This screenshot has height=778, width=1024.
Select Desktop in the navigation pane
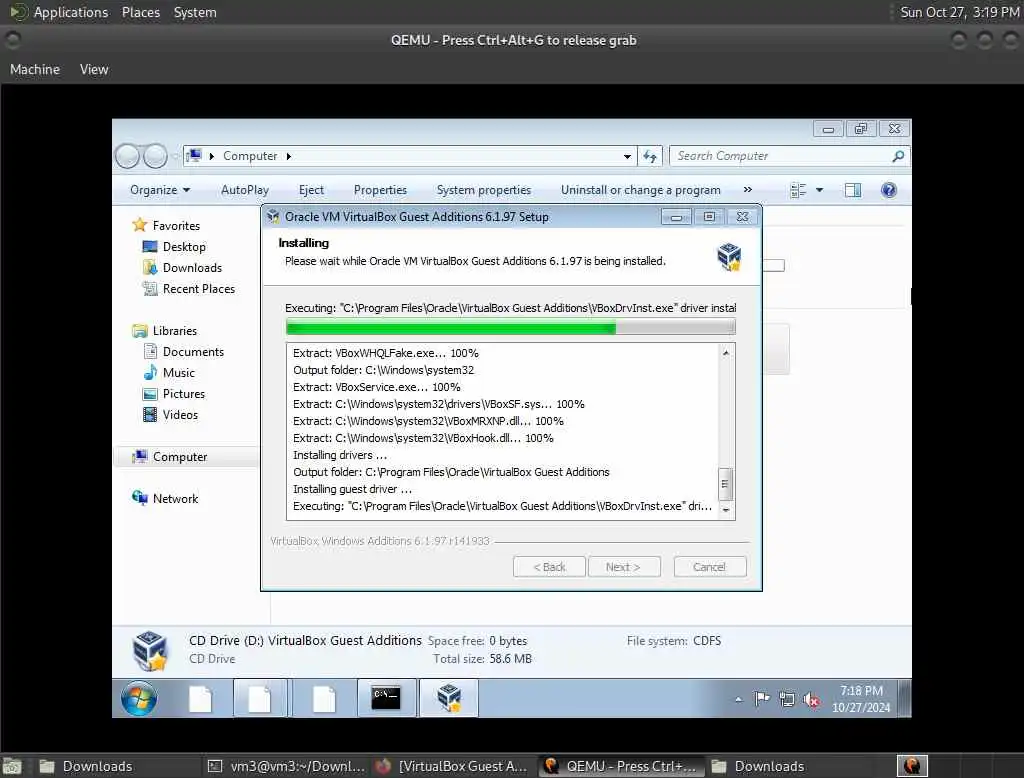[184, 247]
